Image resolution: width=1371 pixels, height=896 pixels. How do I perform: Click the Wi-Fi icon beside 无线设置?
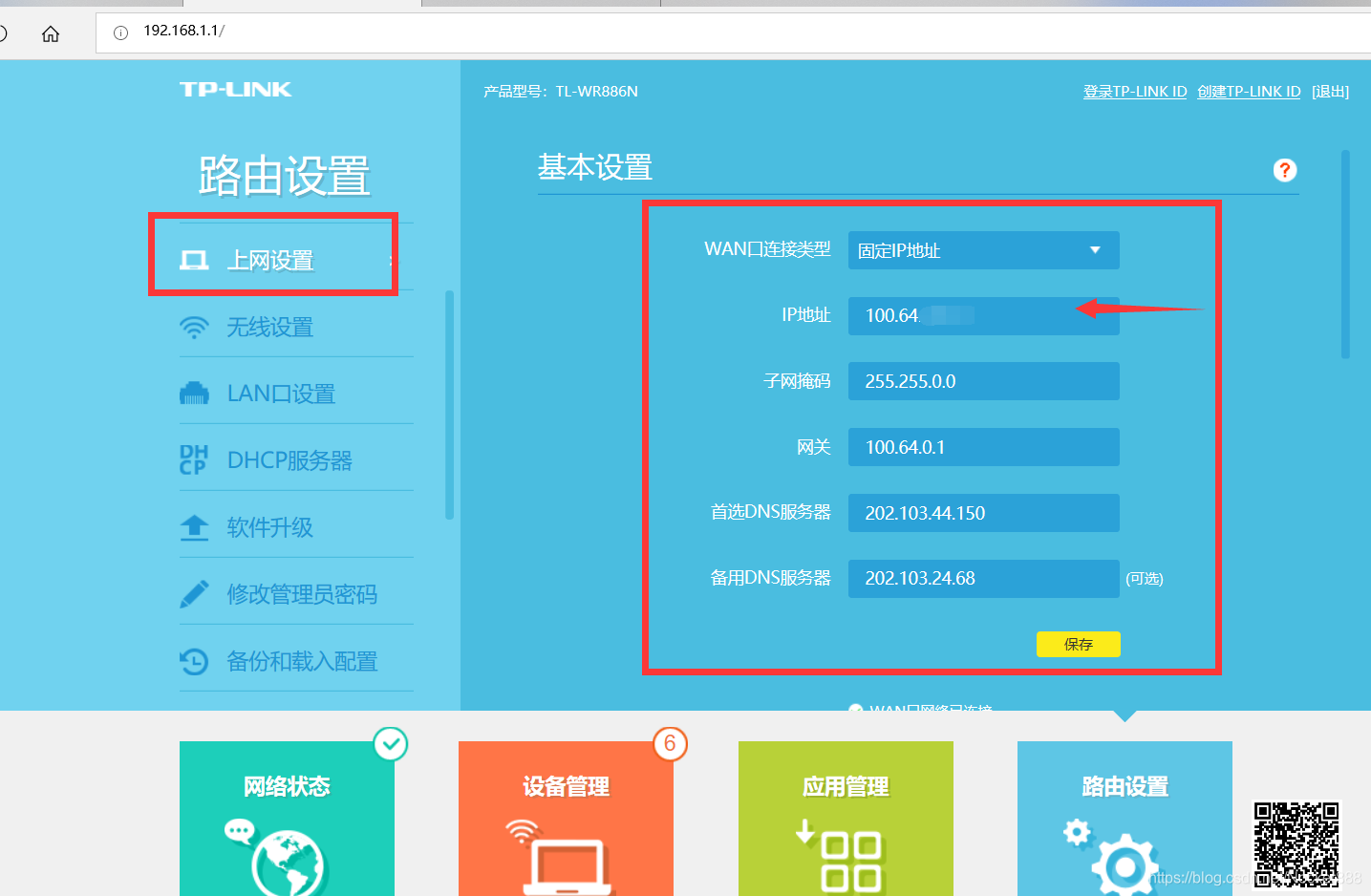pyautogui.click(x=194, y=328)
